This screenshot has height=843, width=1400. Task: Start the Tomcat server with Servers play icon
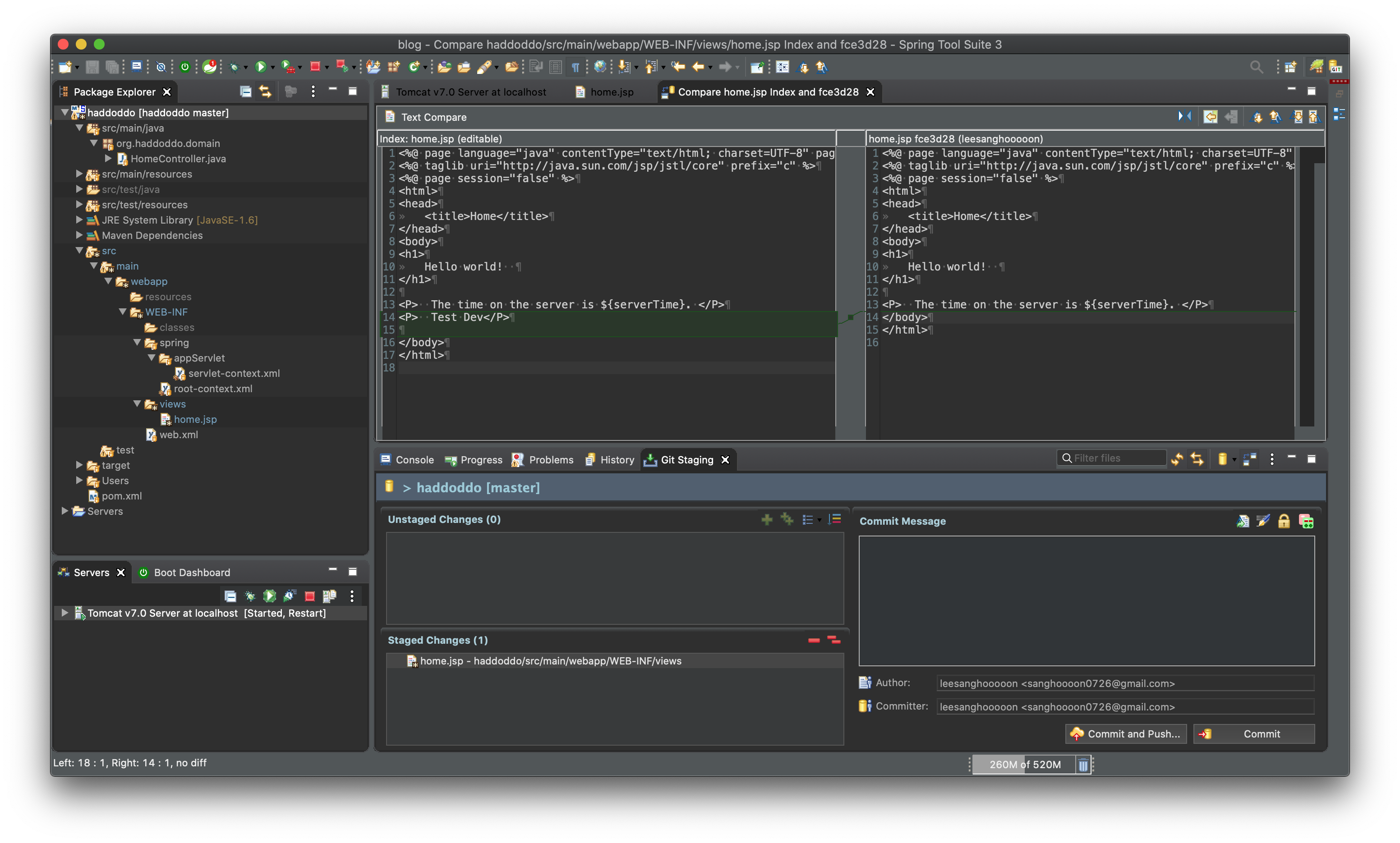(x=269, y=596)
